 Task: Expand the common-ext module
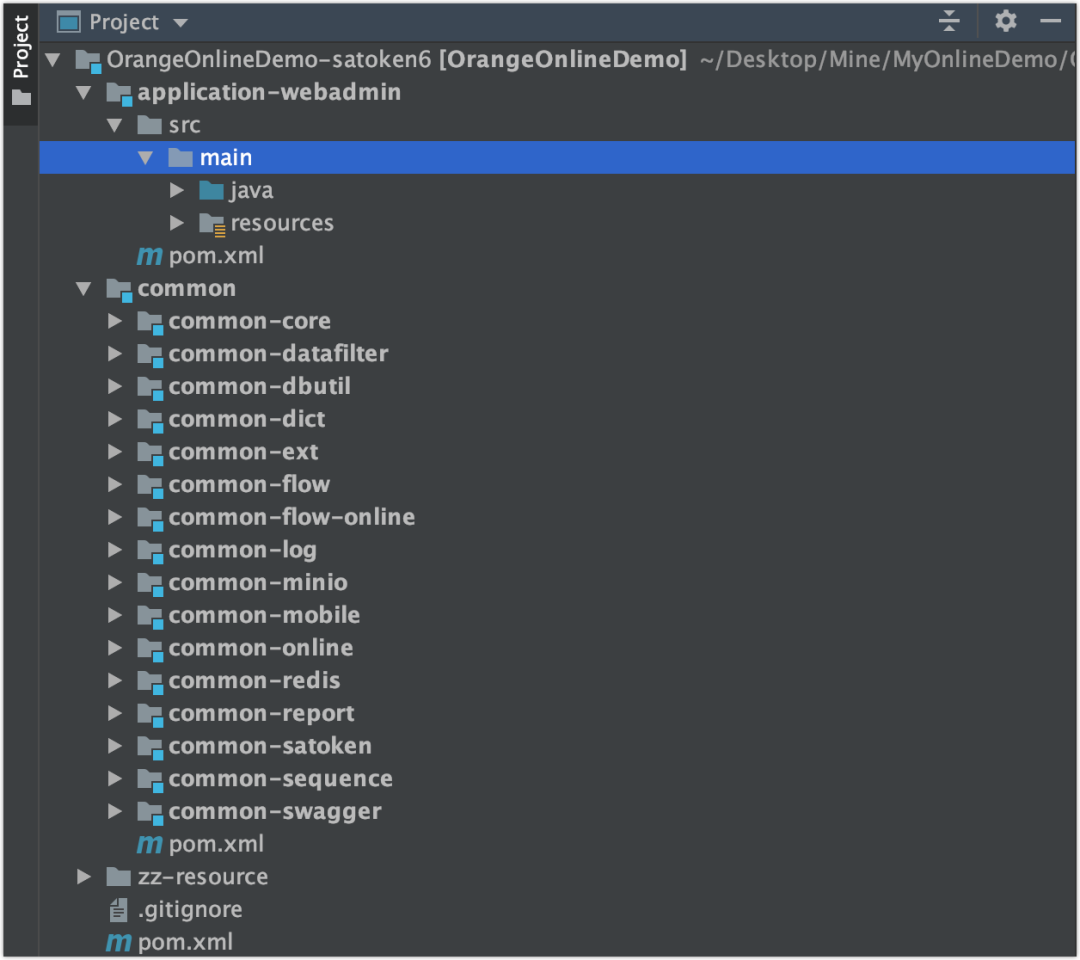(114, 452)
